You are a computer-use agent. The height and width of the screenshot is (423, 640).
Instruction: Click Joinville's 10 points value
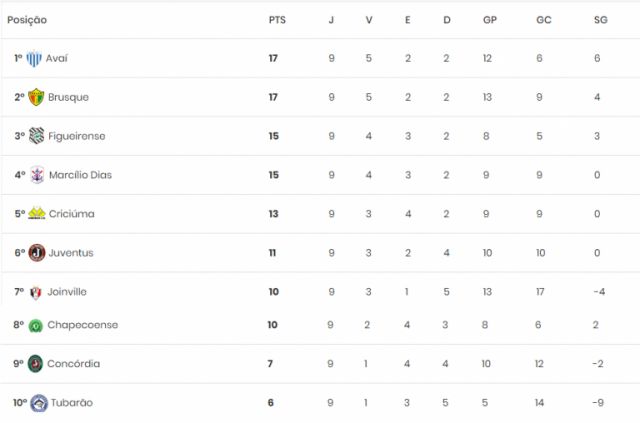tap(273, 292)
